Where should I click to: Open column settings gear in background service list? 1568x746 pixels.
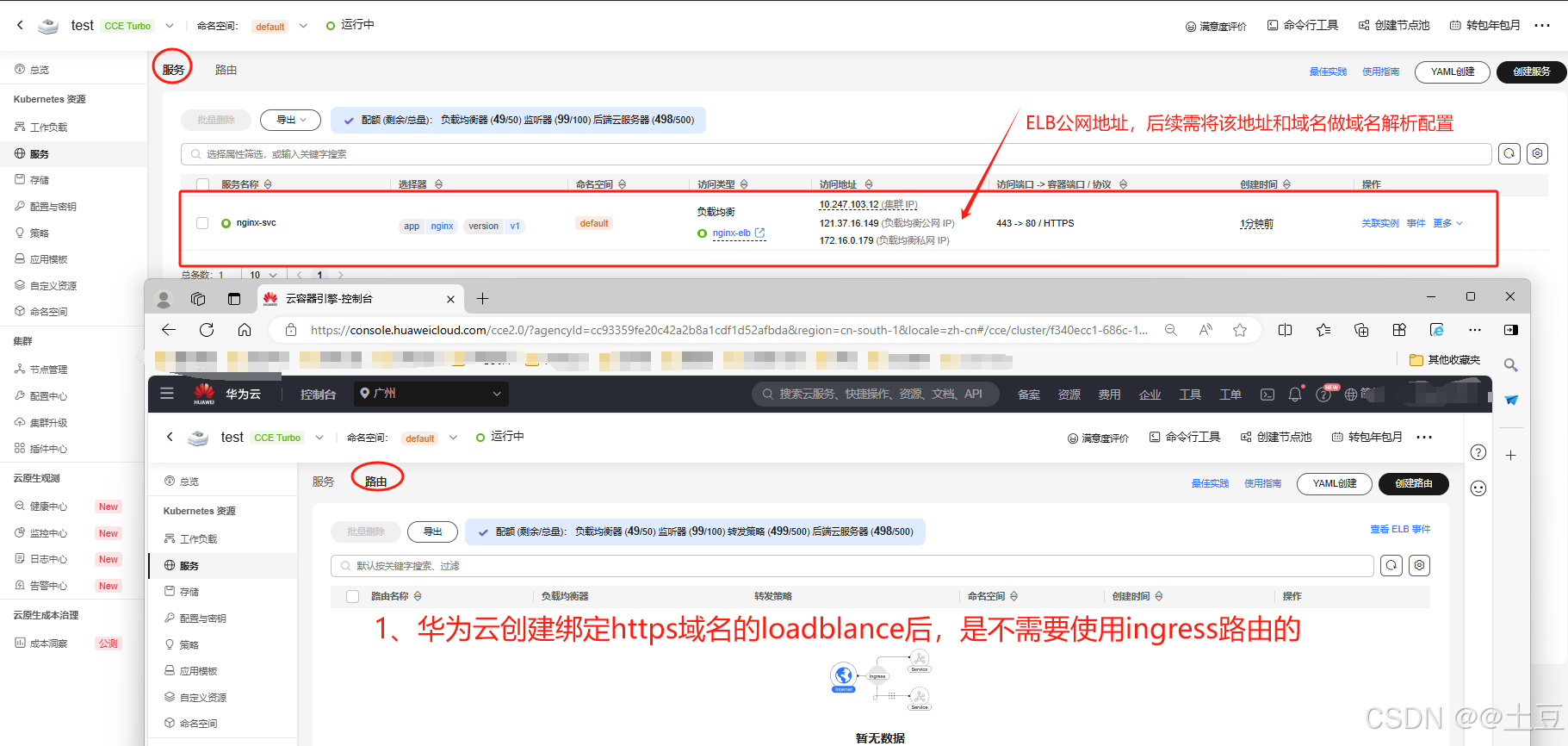point(1537,153)
